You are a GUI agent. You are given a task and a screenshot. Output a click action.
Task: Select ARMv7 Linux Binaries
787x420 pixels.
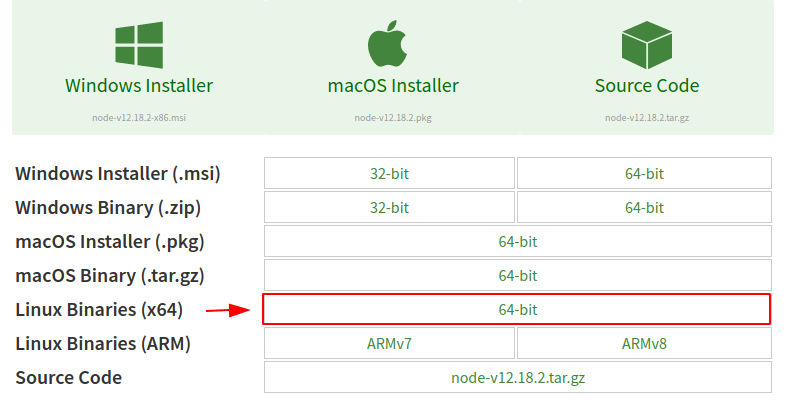(389, 344)
